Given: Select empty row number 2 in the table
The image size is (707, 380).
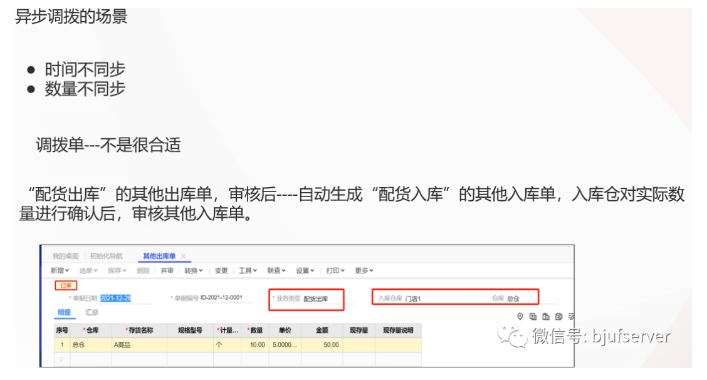Looking at the screenshot, I should coord(62,359).
